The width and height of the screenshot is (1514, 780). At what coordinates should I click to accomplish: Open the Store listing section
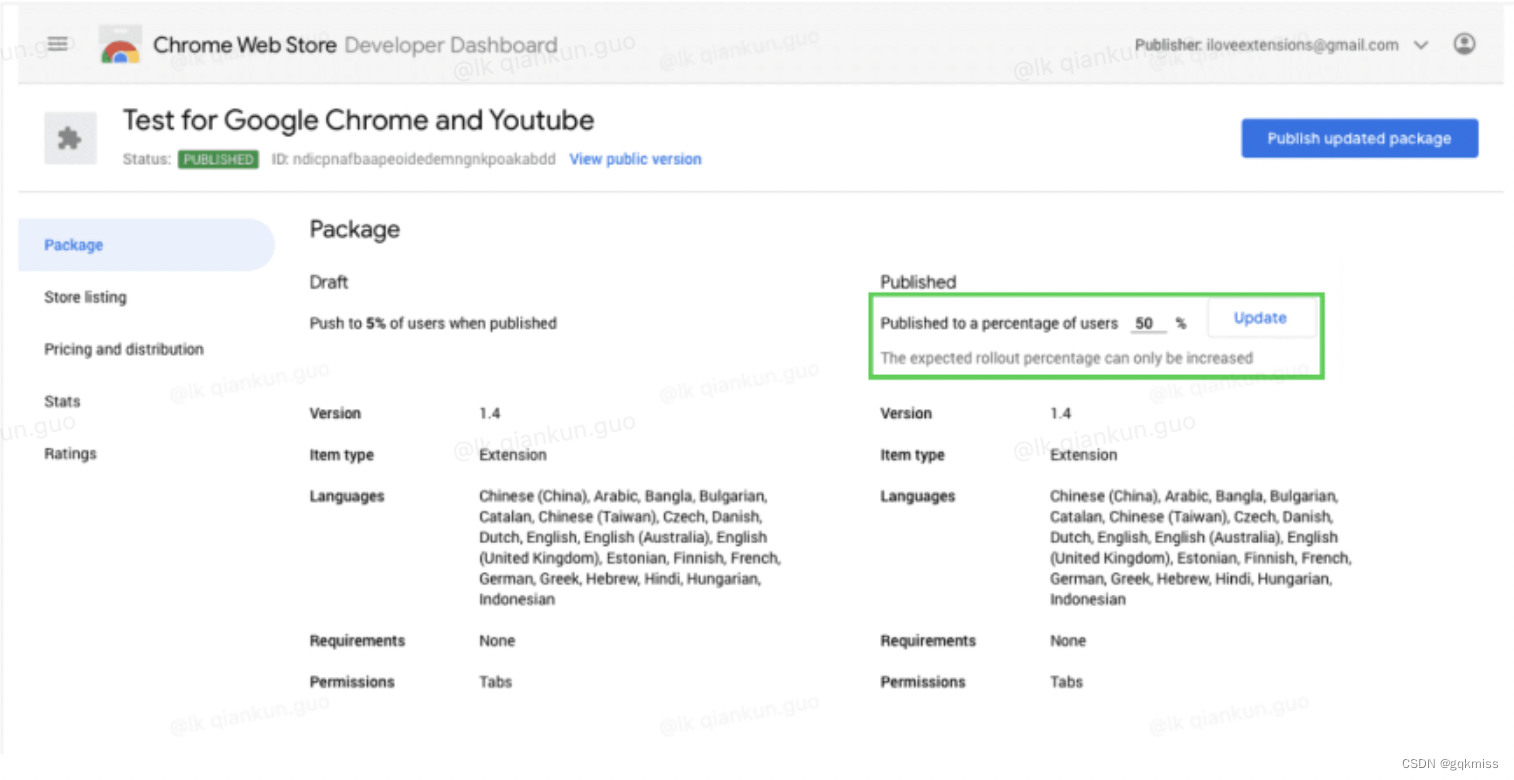point(85,297)
